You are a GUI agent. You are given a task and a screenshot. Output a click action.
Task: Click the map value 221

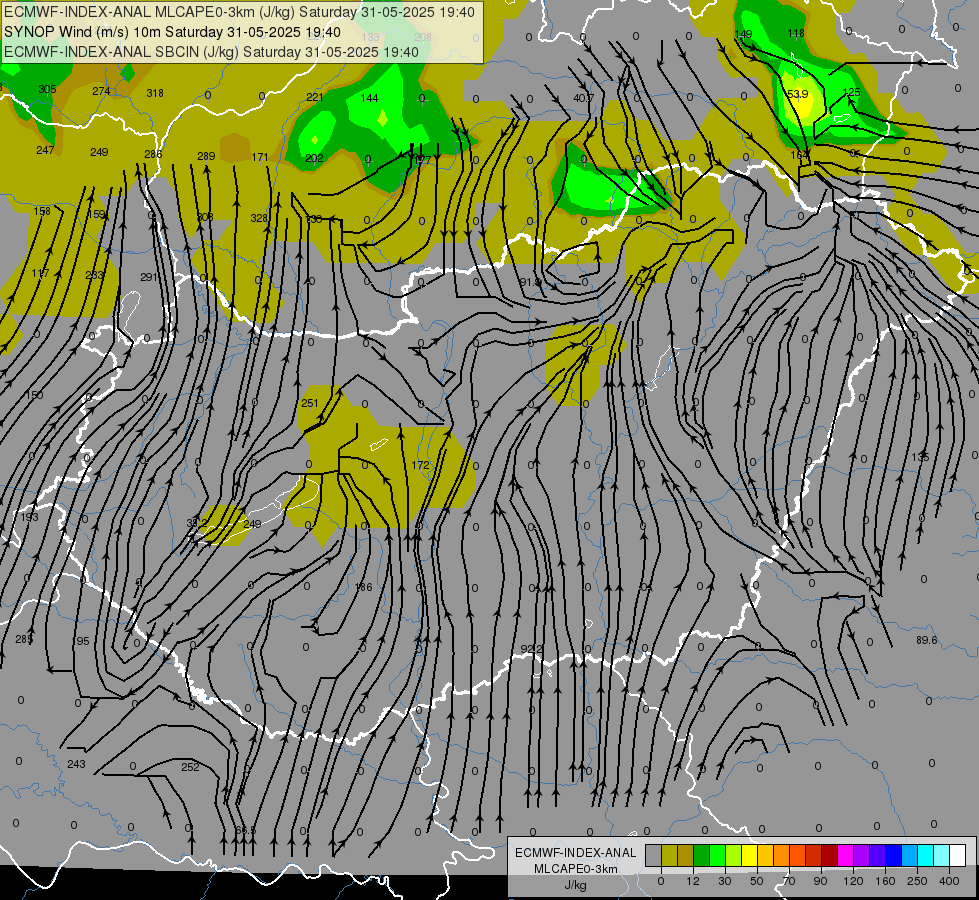pos(315,97)
